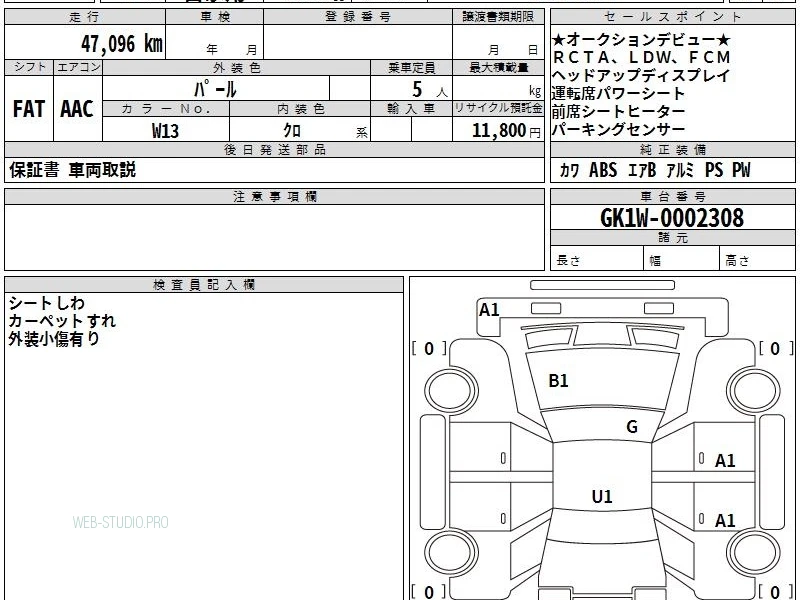This screenshot has height=600, width=800.
Task: Click the 登録番号 header
Action: 358,17
